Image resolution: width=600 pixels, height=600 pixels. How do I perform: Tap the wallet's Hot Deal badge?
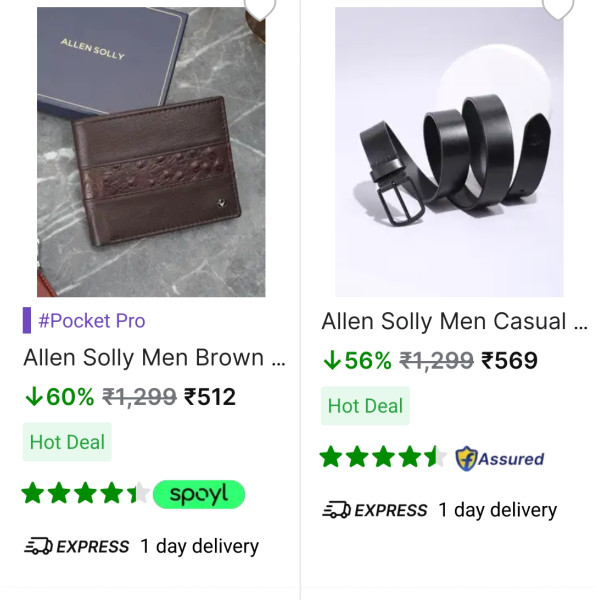tap(67, 442)
